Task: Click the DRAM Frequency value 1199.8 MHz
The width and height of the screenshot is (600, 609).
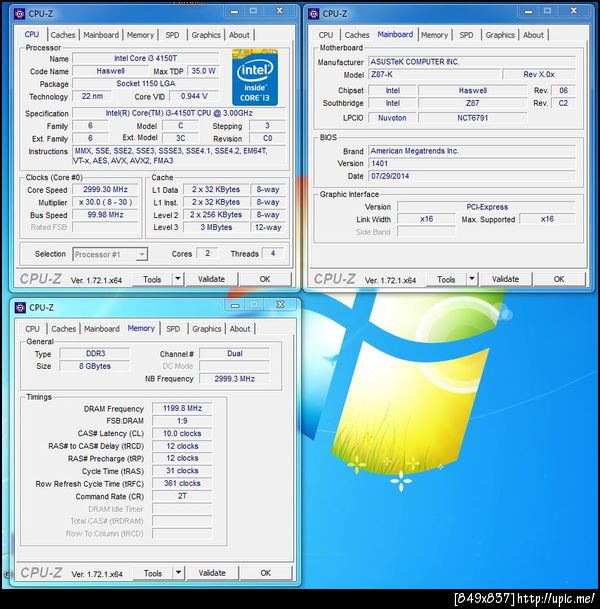Action: click(x=182, y=408)
